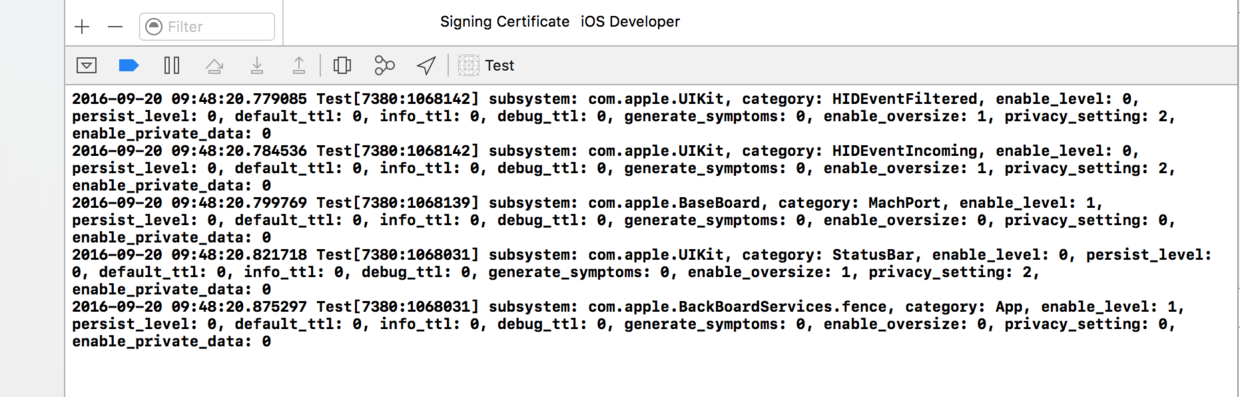1240x397 pixels.
Task: Select the Test process label in debug bar
Action: click(500, 66)
